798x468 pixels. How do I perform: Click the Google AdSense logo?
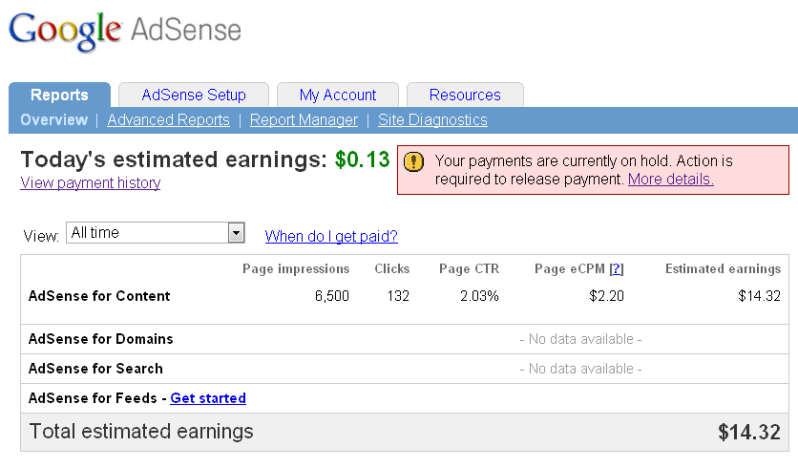click(125, 30)
